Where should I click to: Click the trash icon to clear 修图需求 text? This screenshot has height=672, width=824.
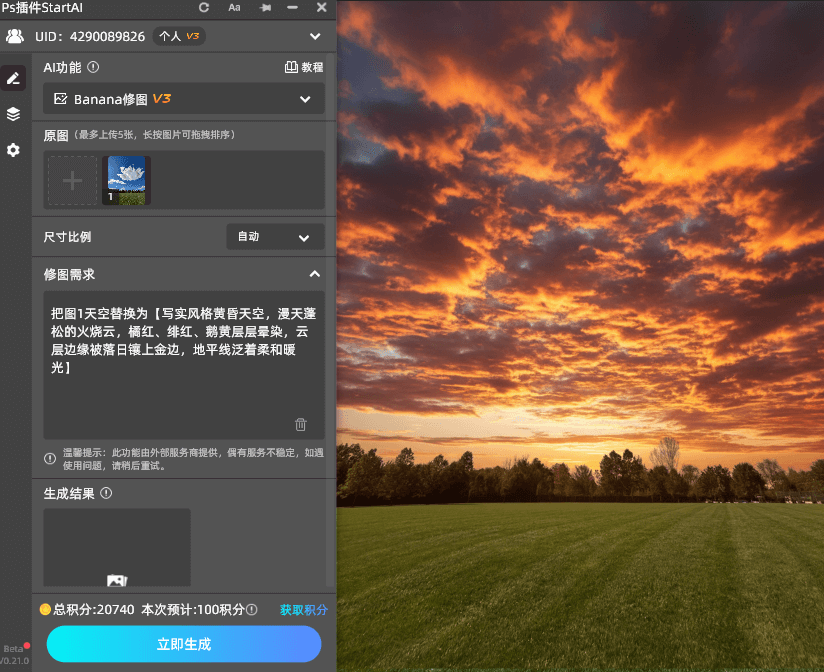pyautogui.click(x=300, y=424)
